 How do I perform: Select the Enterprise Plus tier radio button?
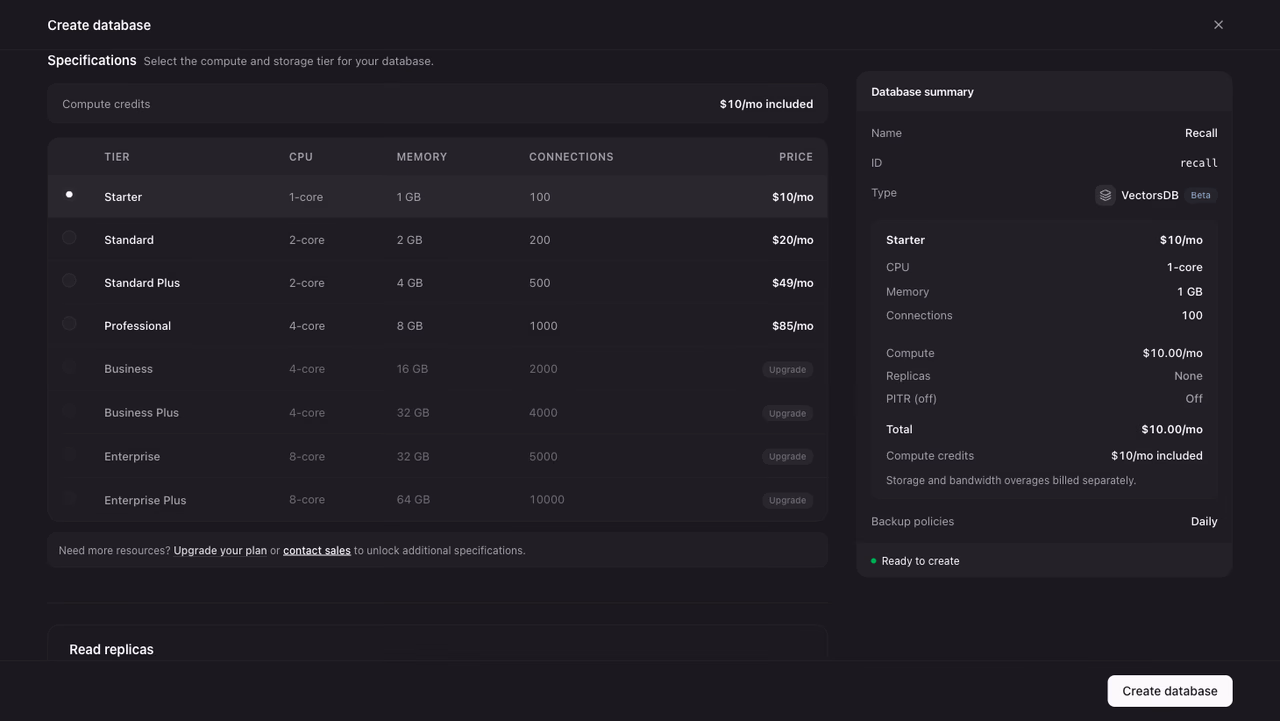(x=69, y=498)
